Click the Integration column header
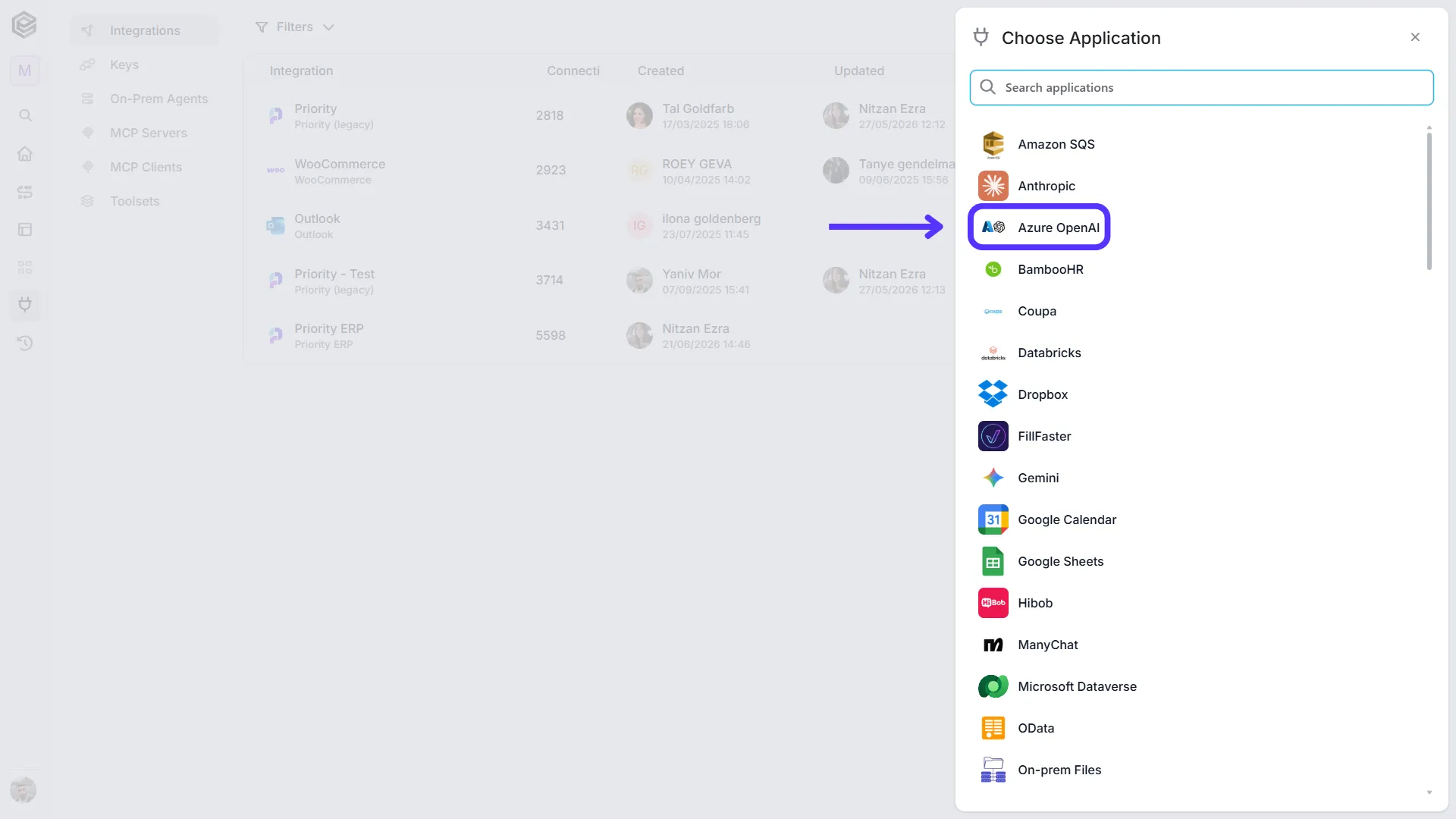The image size is (1456, 819). [301, 71]
